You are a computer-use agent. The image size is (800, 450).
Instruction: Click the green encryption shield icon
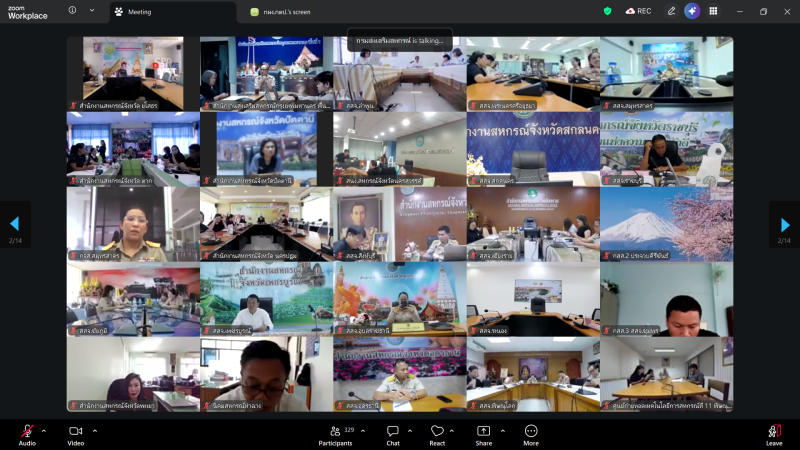[607, 11]
